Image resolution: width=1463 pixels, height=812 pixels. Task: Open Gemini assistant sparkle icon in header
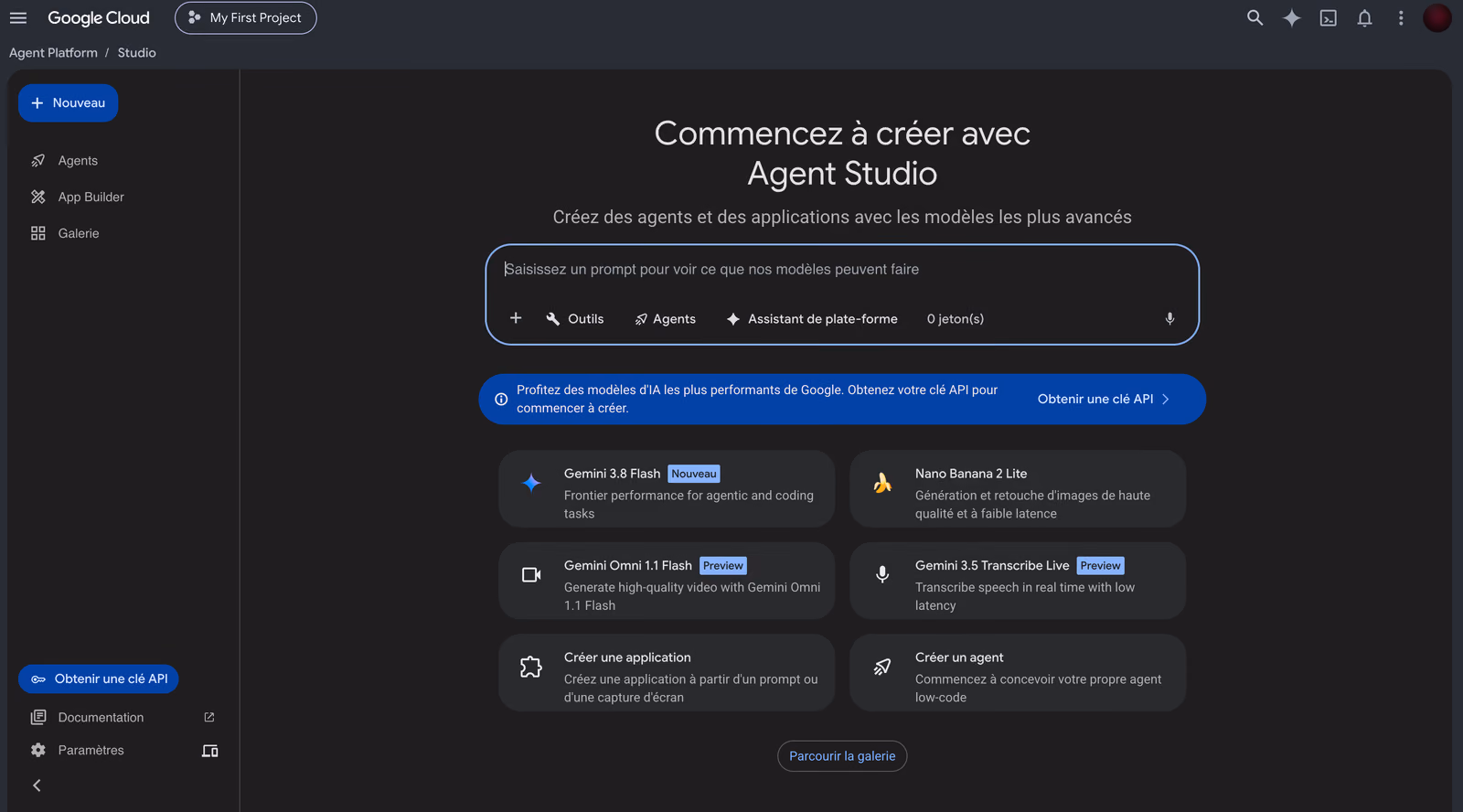click(x=1291, y=17)
